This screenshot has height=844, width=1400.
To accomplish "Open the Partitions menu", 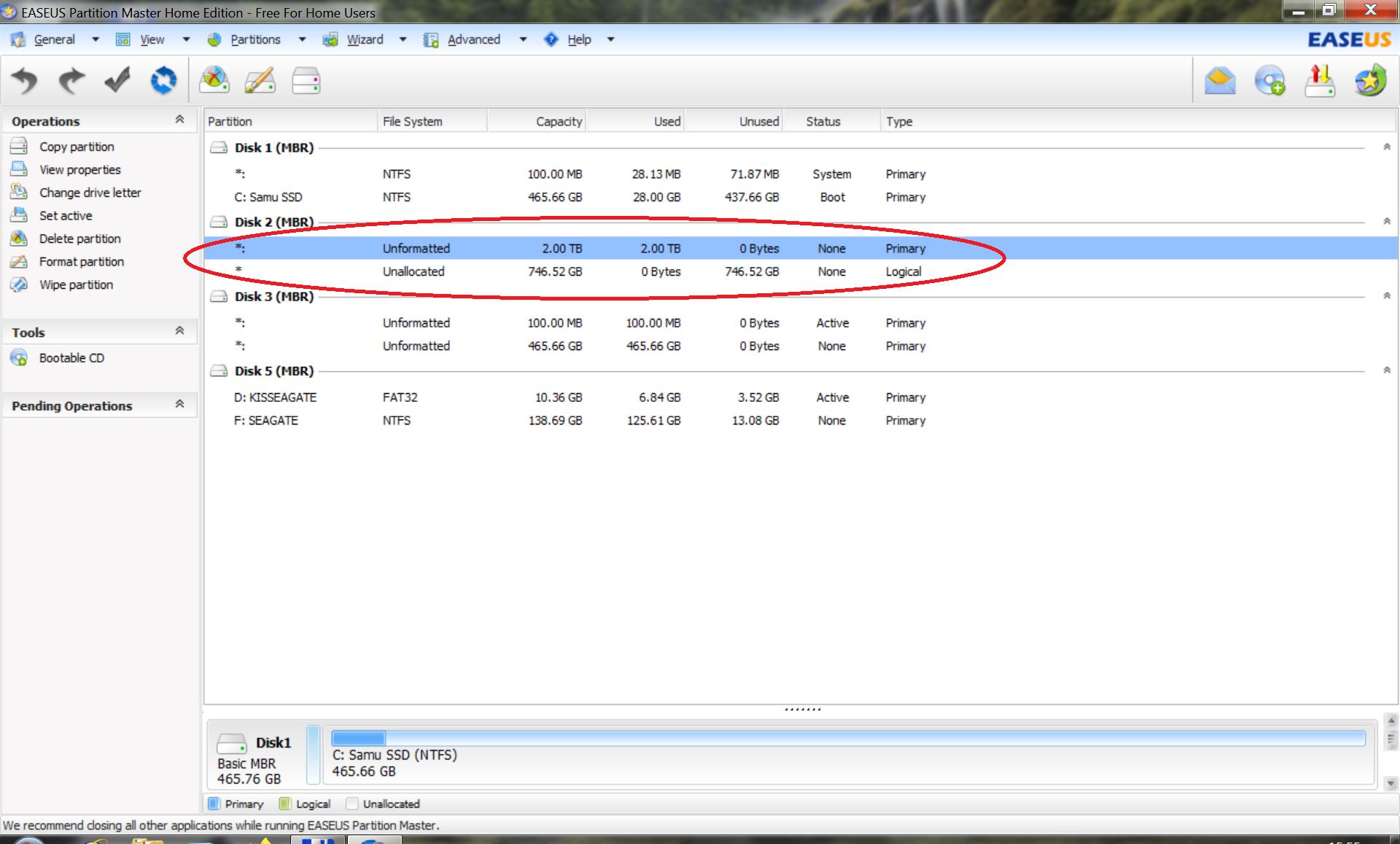I will (255, 39).
